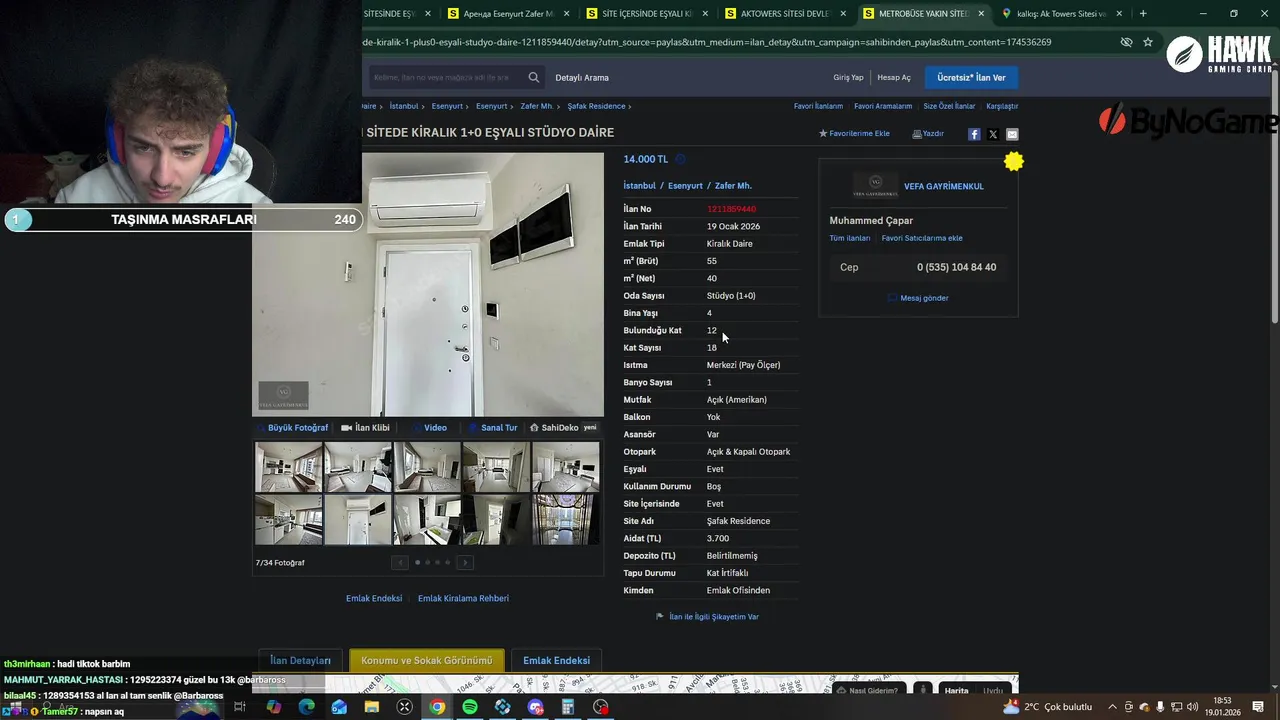
Task: Open the Mail app on the taskbar
Action: [x=339, y=707]
